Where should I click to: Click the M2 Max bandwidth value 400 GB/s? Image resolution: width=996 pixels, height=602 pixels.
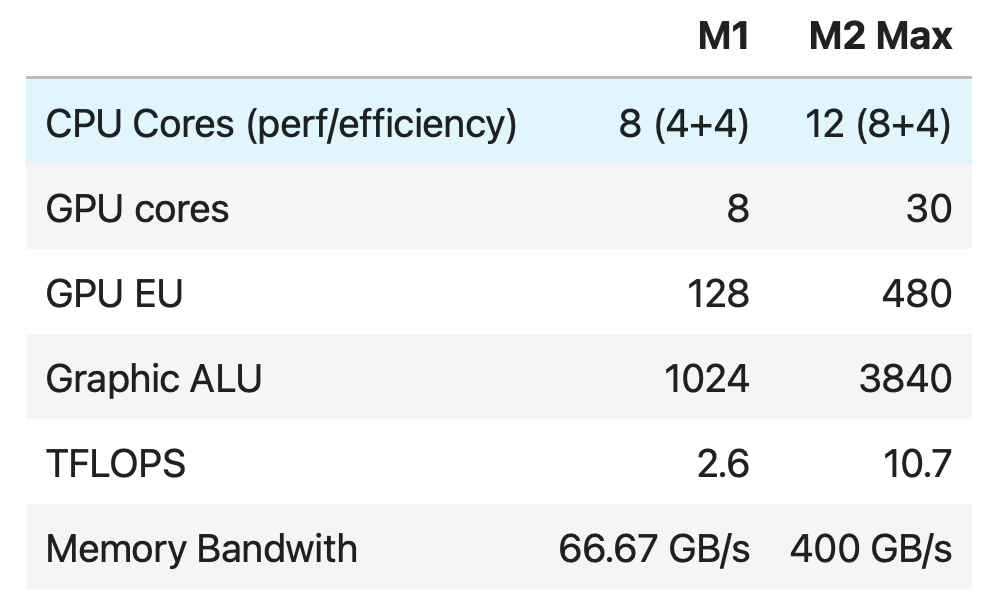pyautogui.click(x=870, y=549)
